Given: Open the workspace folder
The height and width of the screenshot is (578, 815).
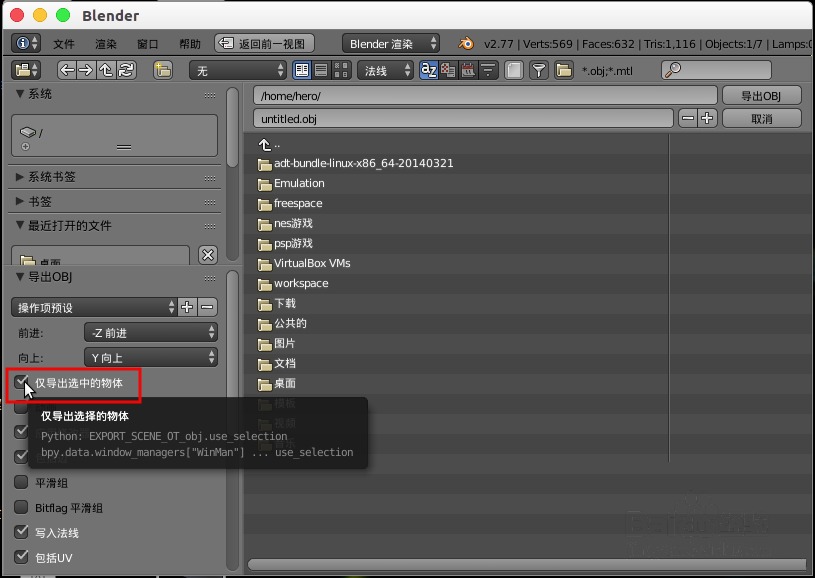Looking at the screenshot, I should coord(293,283).
